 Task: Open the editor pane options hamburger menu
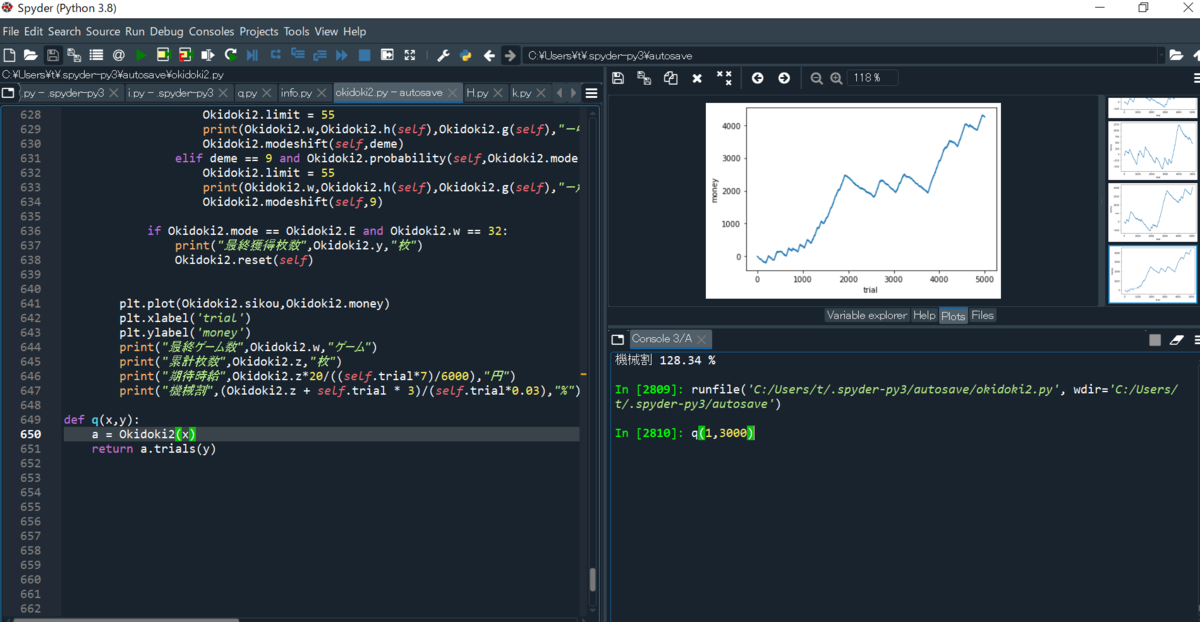coord(591,93)
